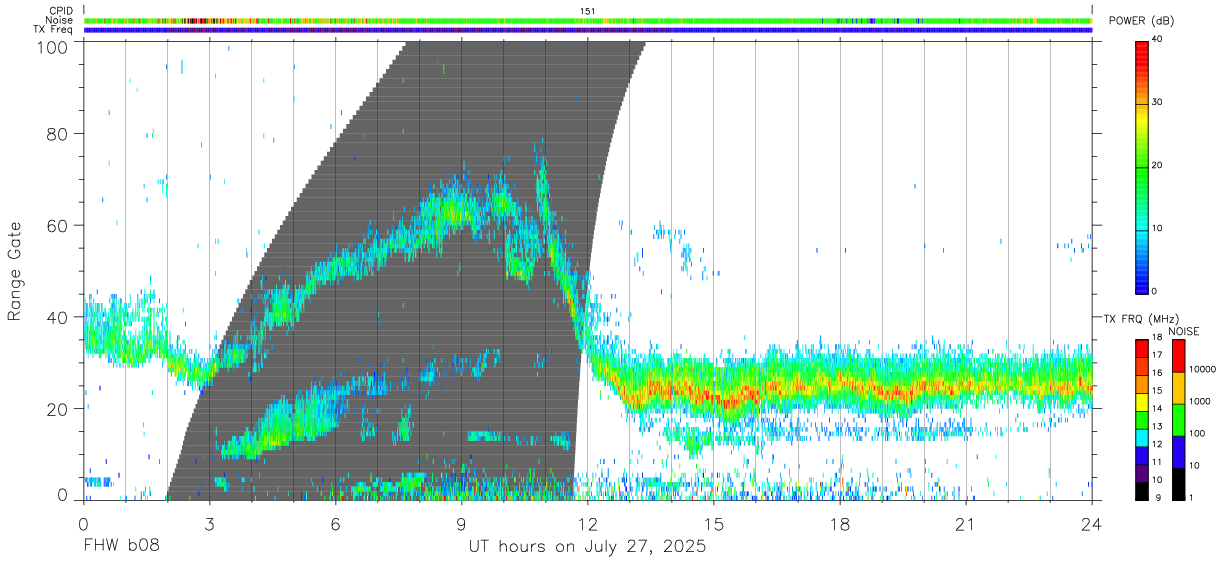Click the hour 24 x-axis label
Viewport: 1228px width, 567px height.
(1092, 524)
